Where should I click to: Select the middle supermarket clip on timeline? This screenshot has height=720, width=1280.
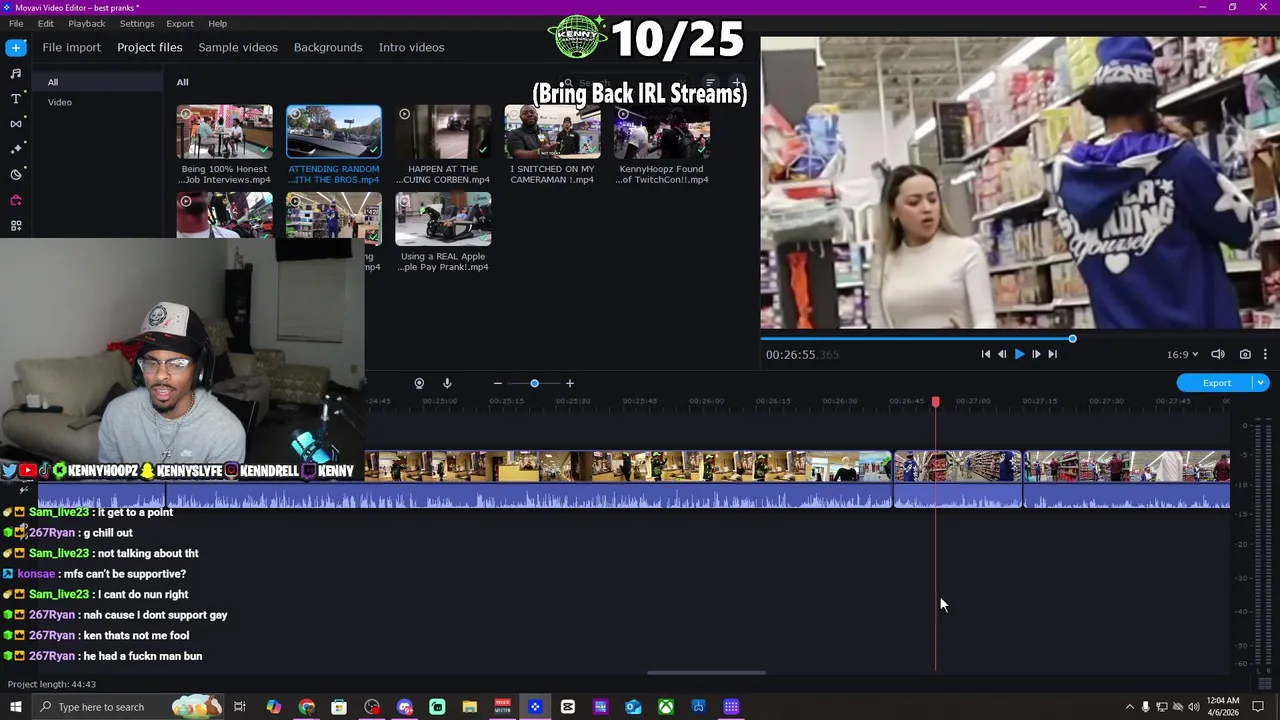[957, 480]
